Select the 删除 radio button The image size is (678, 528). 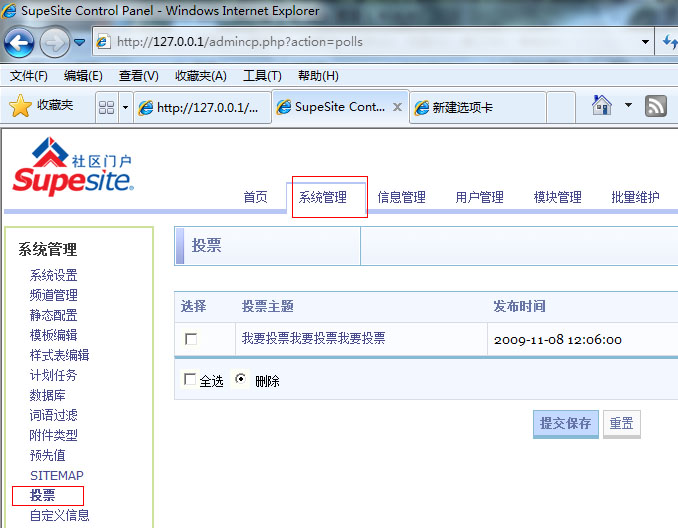click(x=240, y=379)
